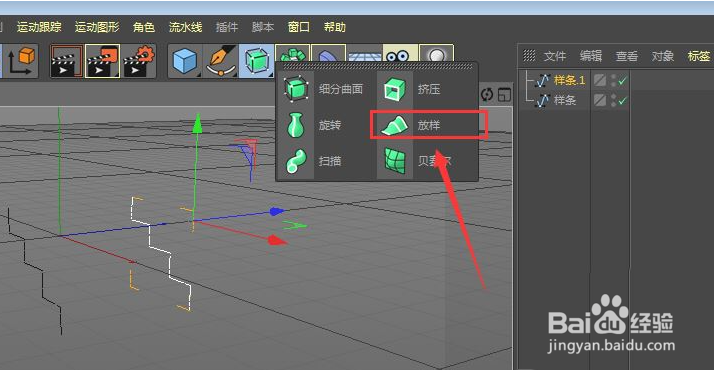The height and width of the screenshot is (370, 714).
Task: Open the 插件 menu
Action: click(x=227, y=27)
